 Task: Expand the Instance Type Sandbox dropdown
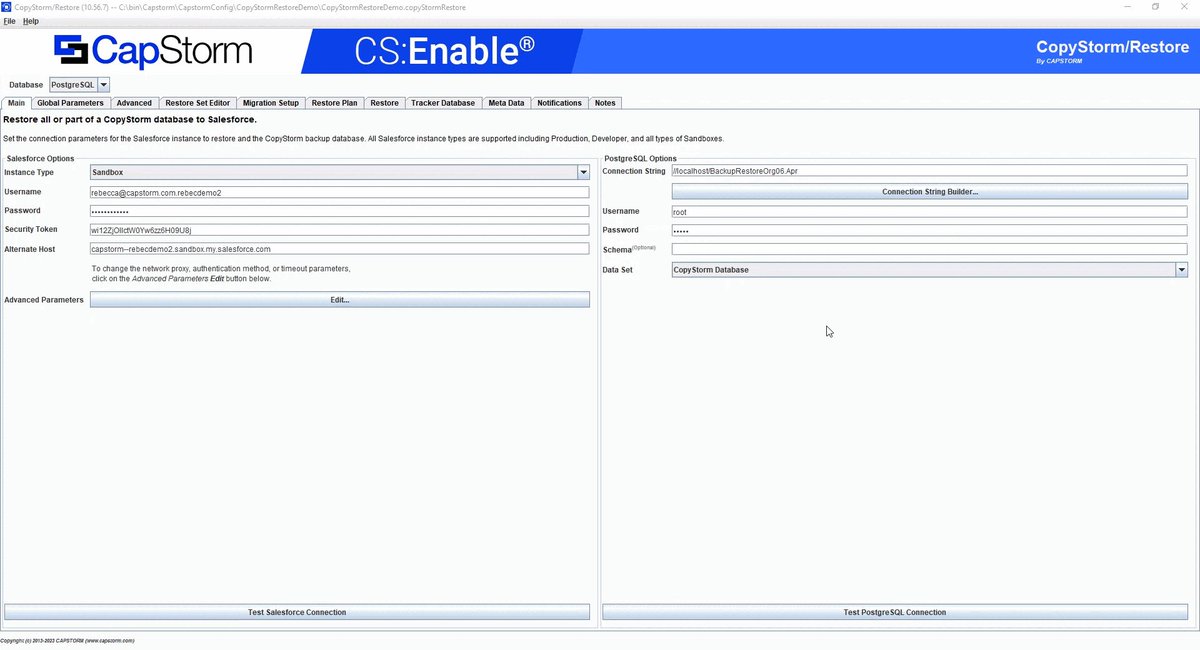[x=340, y=172]
